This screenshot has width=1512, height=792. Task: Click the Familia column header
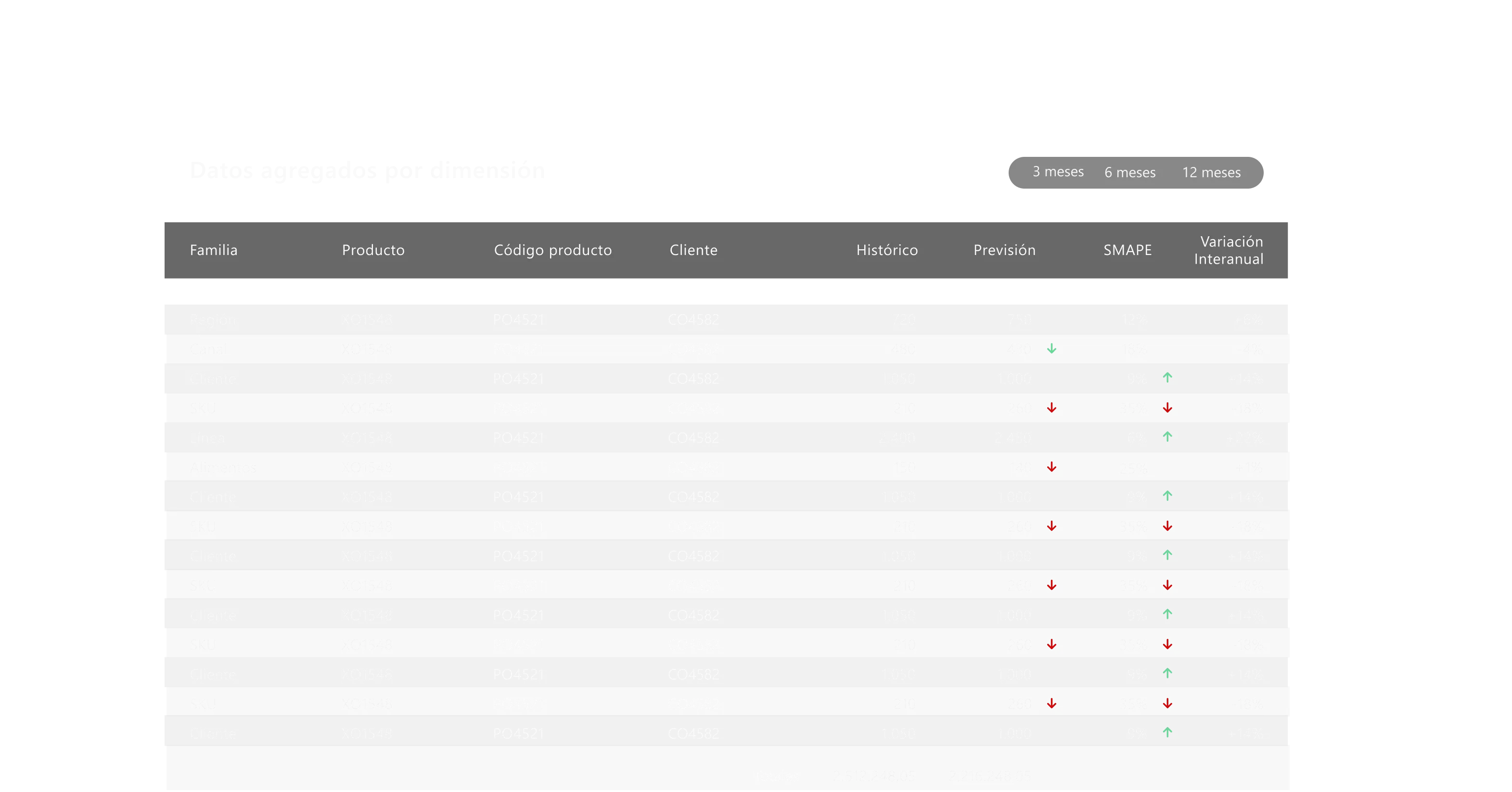pos(214,250)
